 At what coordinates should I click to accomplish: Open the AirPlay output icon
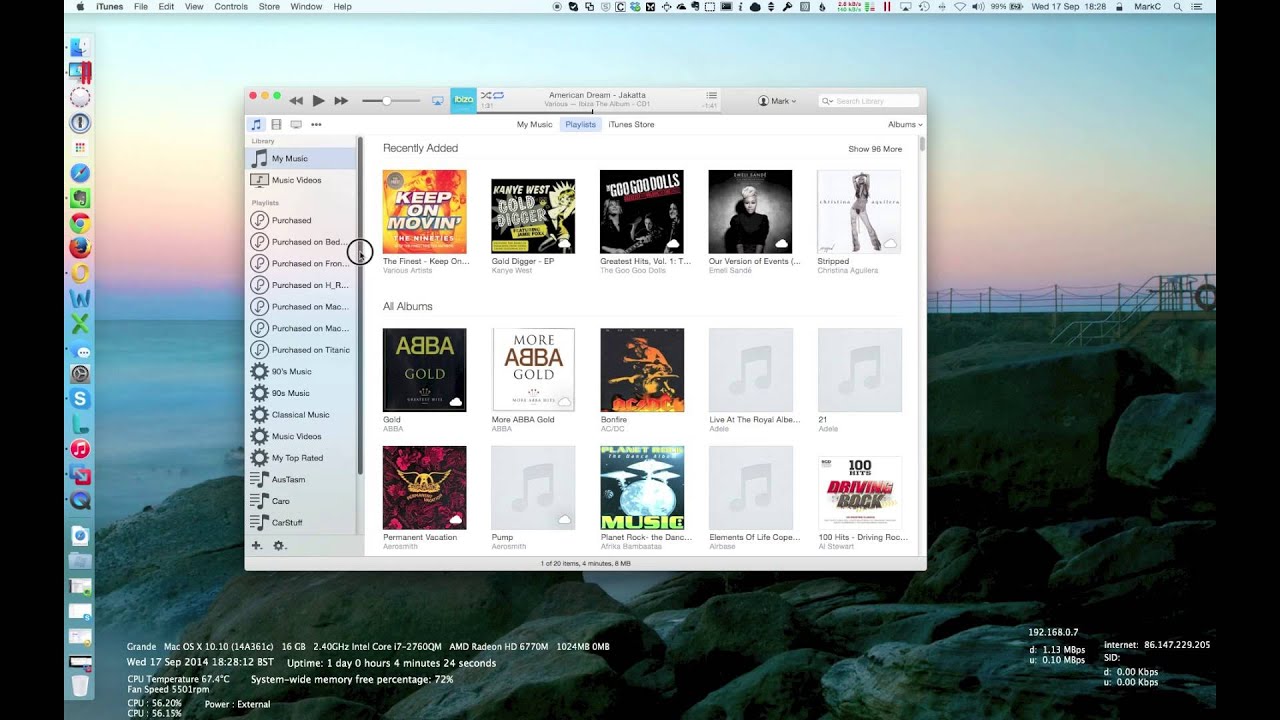pyautogui.click(x=437, y=101)
